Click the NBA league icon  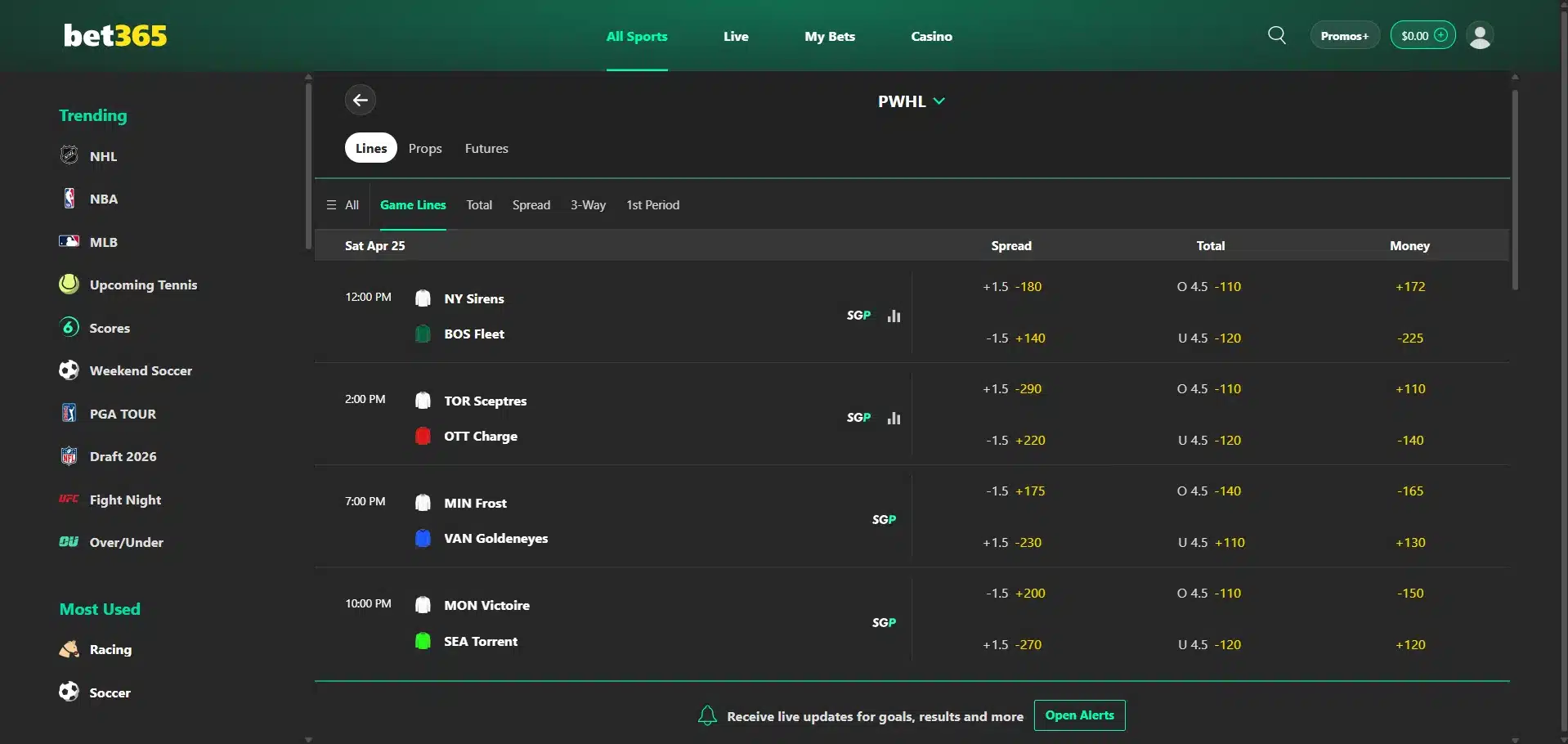[69, 199]
